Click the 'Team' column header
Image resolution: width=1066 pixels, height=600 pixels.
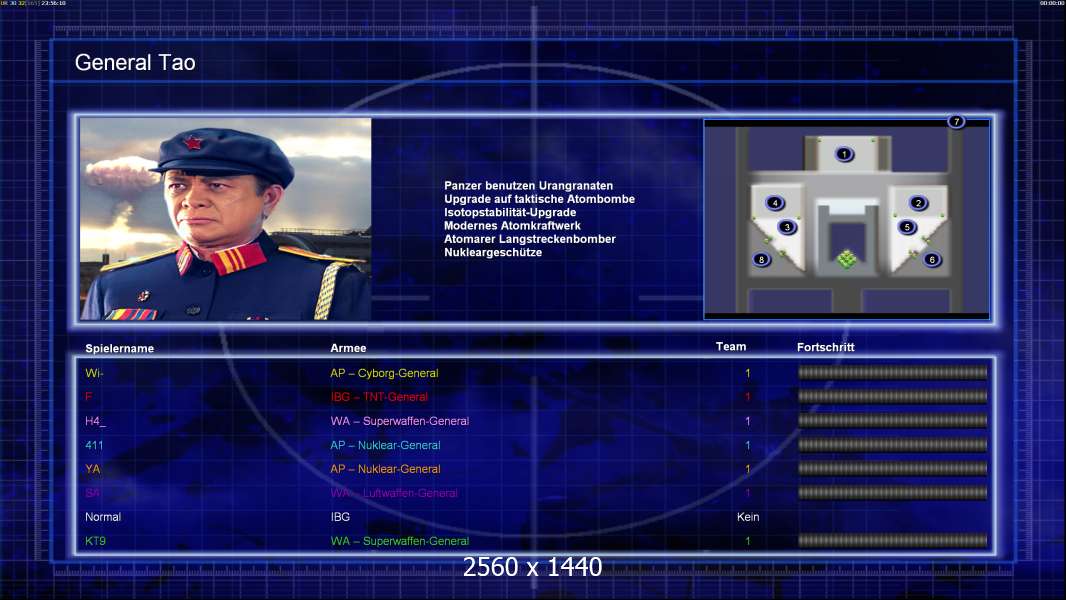pos(731,347)
